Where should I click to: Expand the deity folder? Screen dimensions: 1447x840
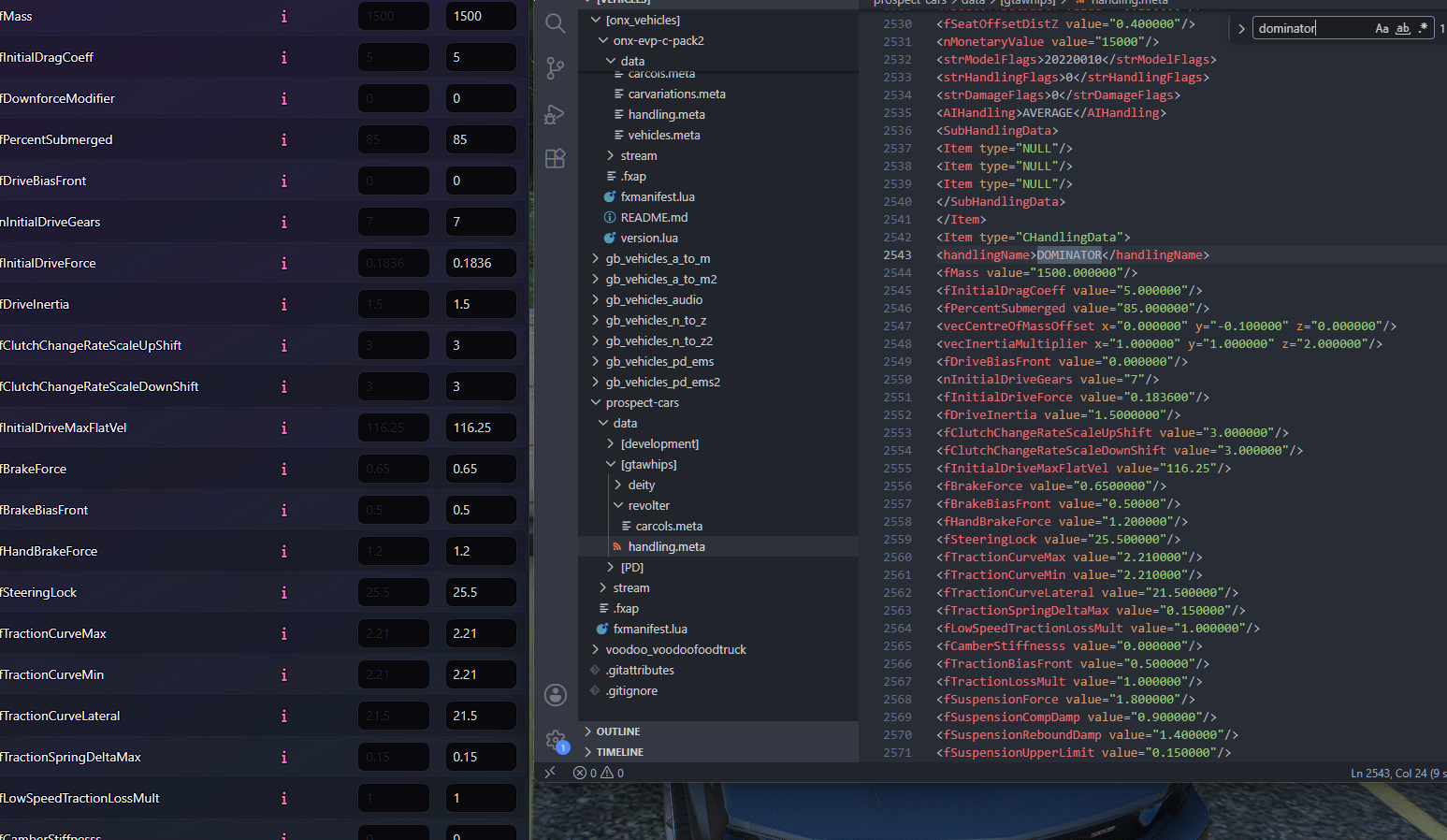click(x=618, y=485)
